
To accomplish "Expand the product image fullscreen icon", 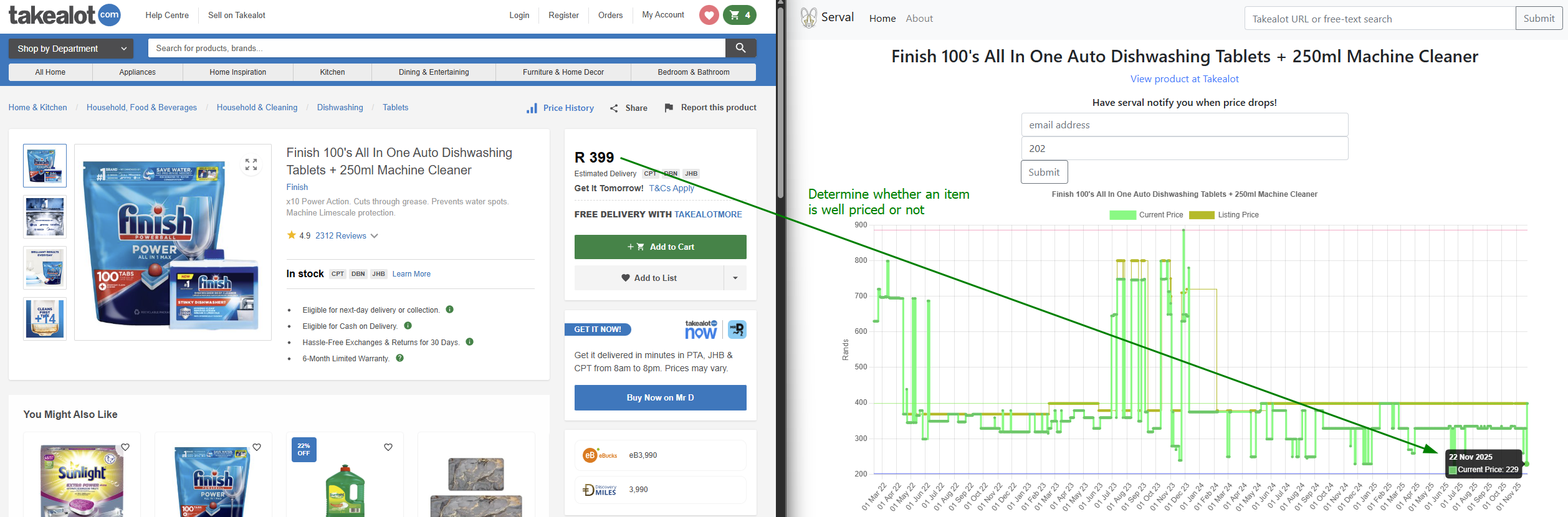I will (251, 164).
